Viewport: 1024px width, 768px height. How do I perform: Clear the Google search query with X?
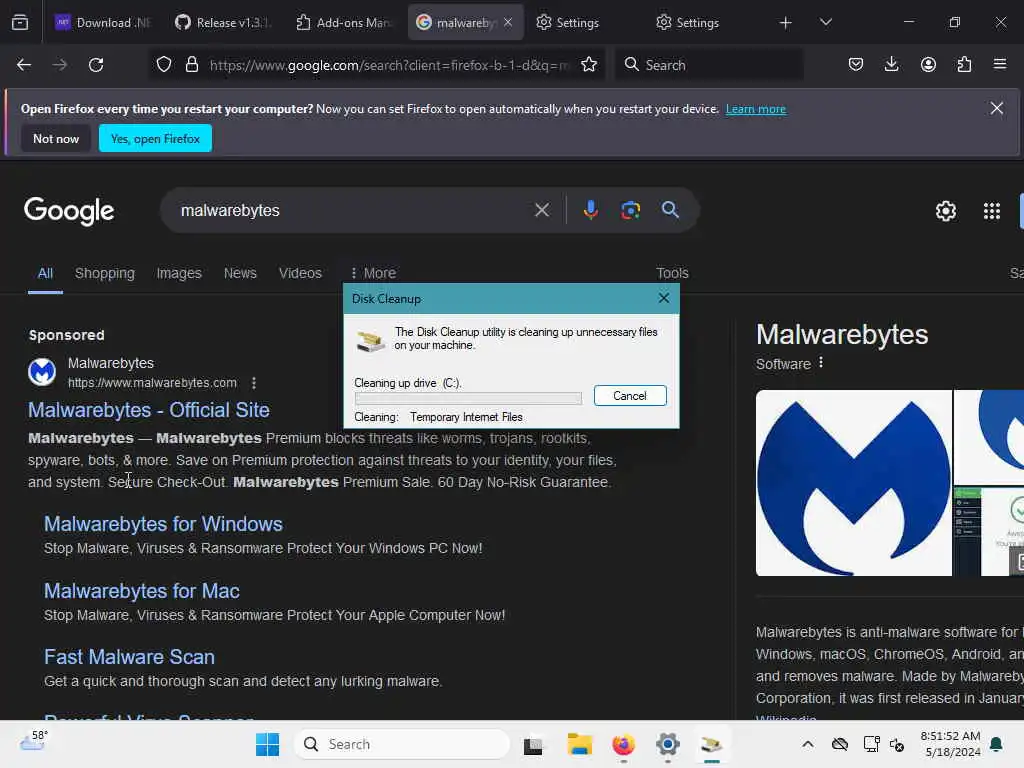coord(542,210)
